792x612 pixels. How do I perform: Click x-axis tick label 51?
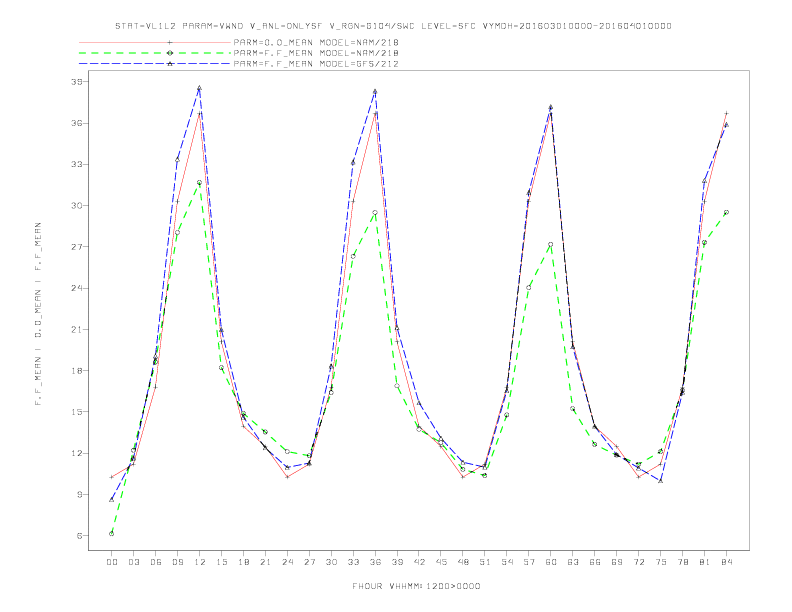pos(485,562)
